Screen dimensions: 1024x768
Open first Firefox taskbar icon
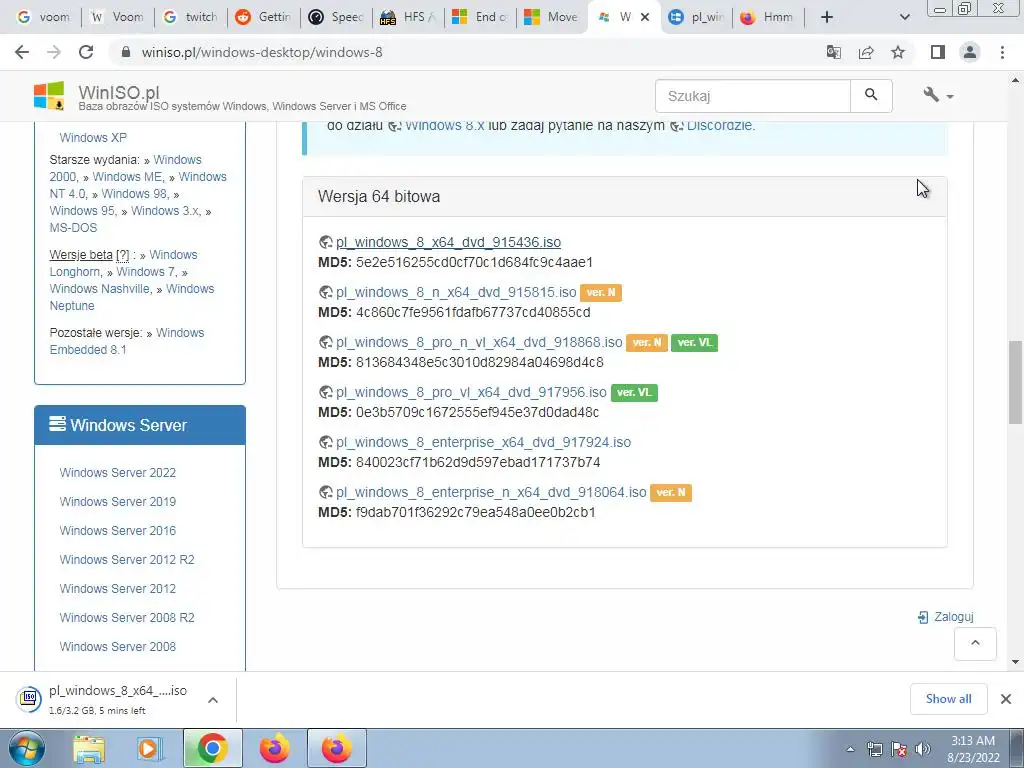pyautogui.click(x=274, y=748)
